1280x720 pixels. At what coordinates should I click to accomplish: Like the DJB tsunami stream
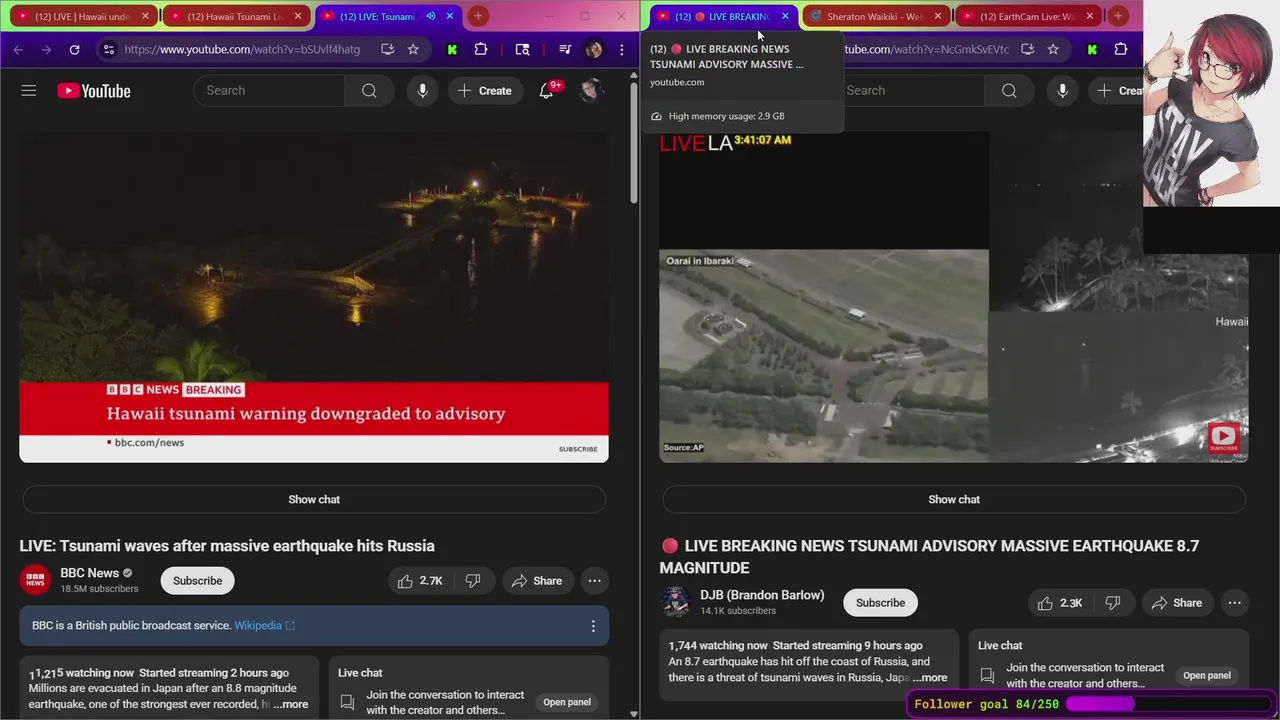coord(1061,603)
